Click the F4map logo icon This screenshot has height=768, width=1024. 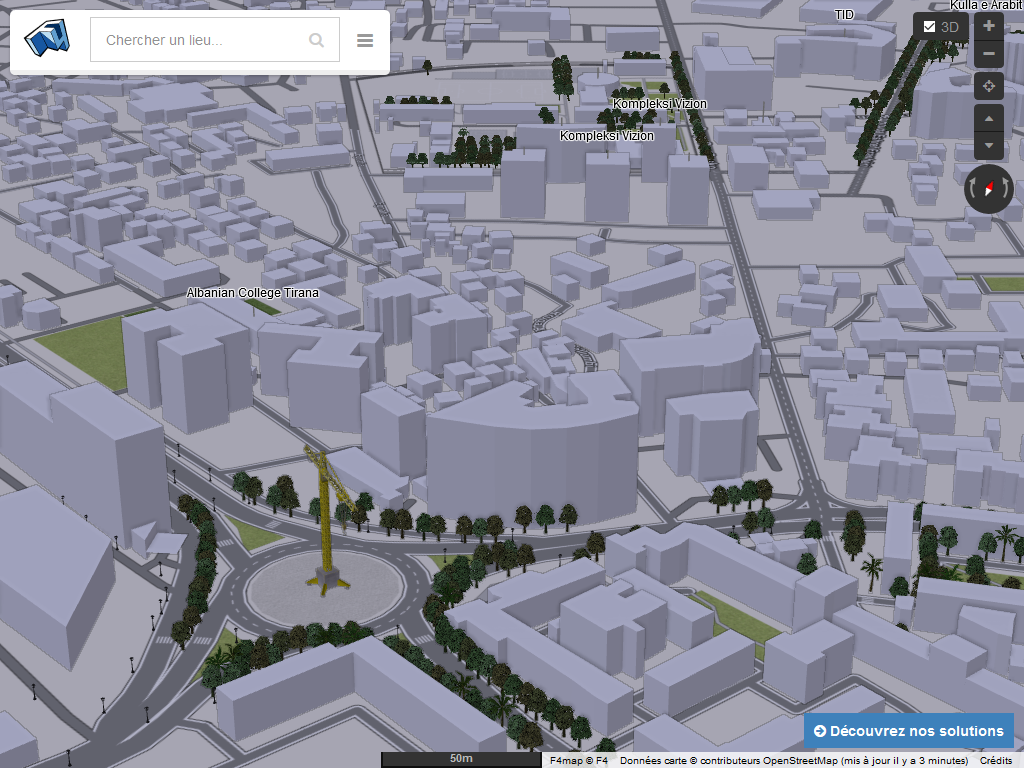point(48,40)
